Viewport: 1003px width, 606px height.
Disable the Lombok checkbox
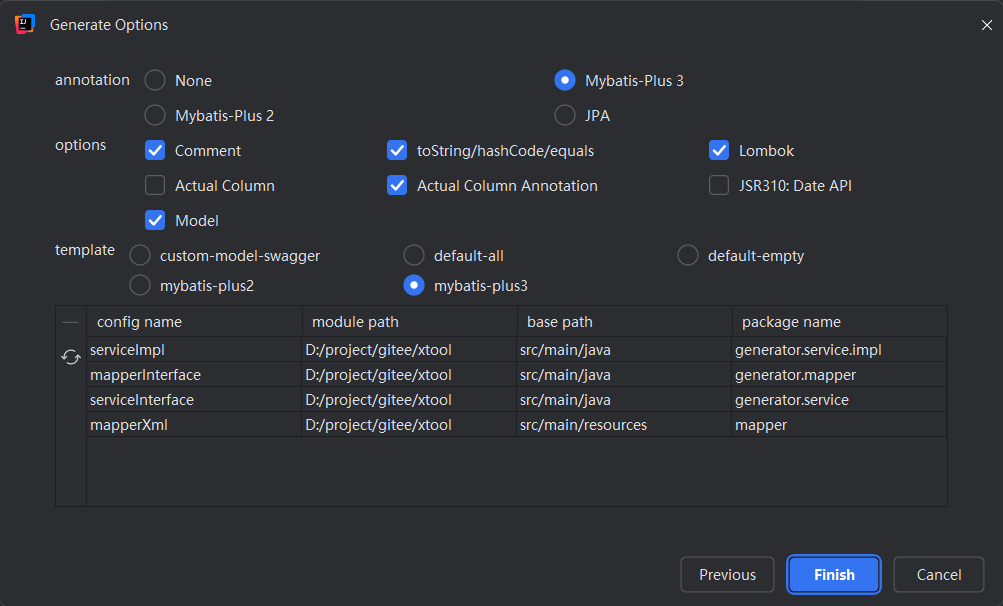pos(719,151)
